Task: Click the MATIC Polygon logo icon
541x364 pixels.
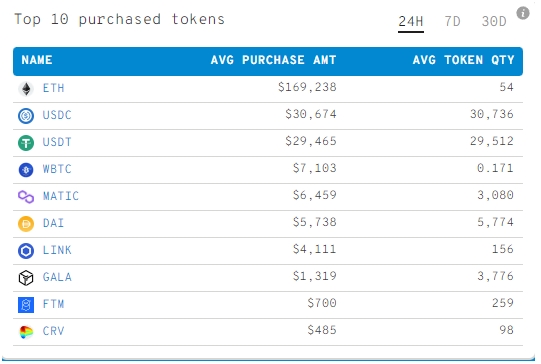Action: (x=26, y=197)
